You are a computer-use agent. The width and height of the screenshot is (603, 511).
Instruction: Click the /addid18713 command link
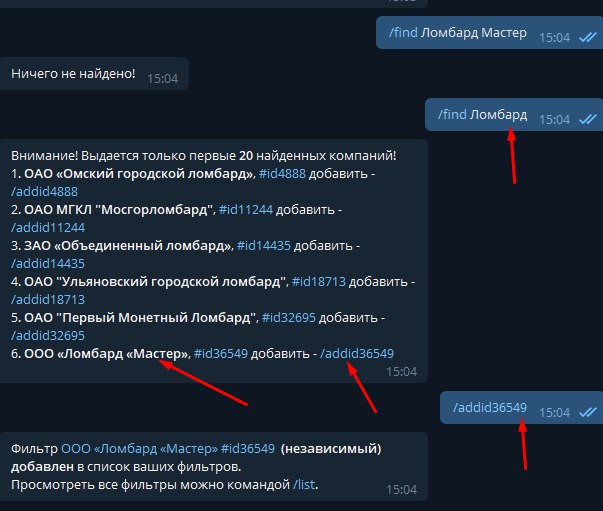click(x=48, y=300)
